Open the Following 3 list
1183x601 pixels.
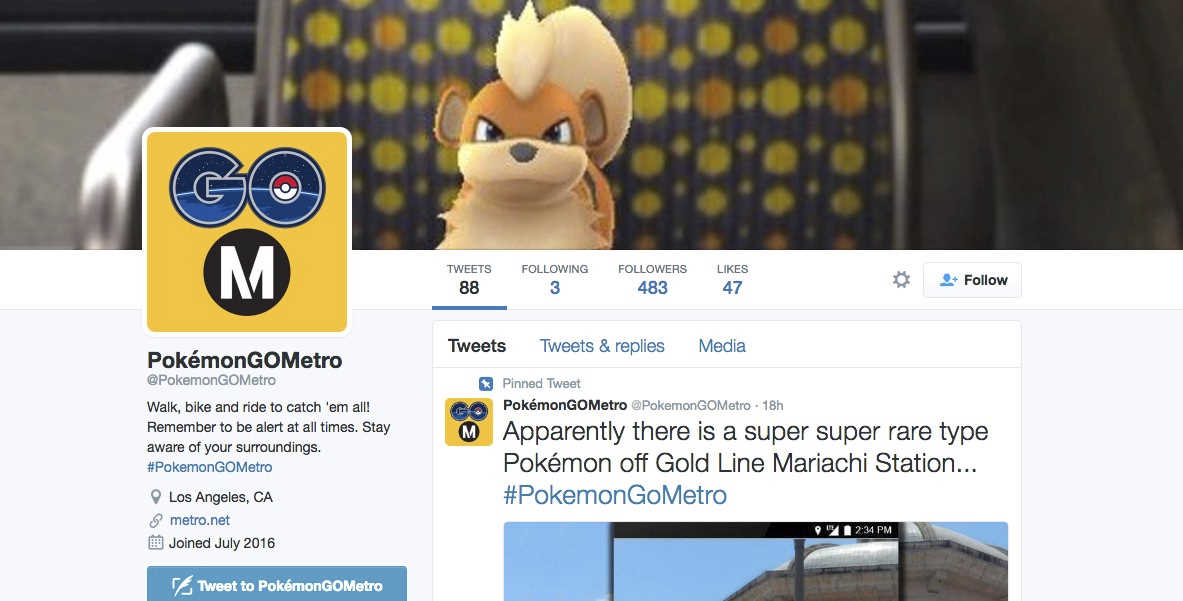pos(555,279)
